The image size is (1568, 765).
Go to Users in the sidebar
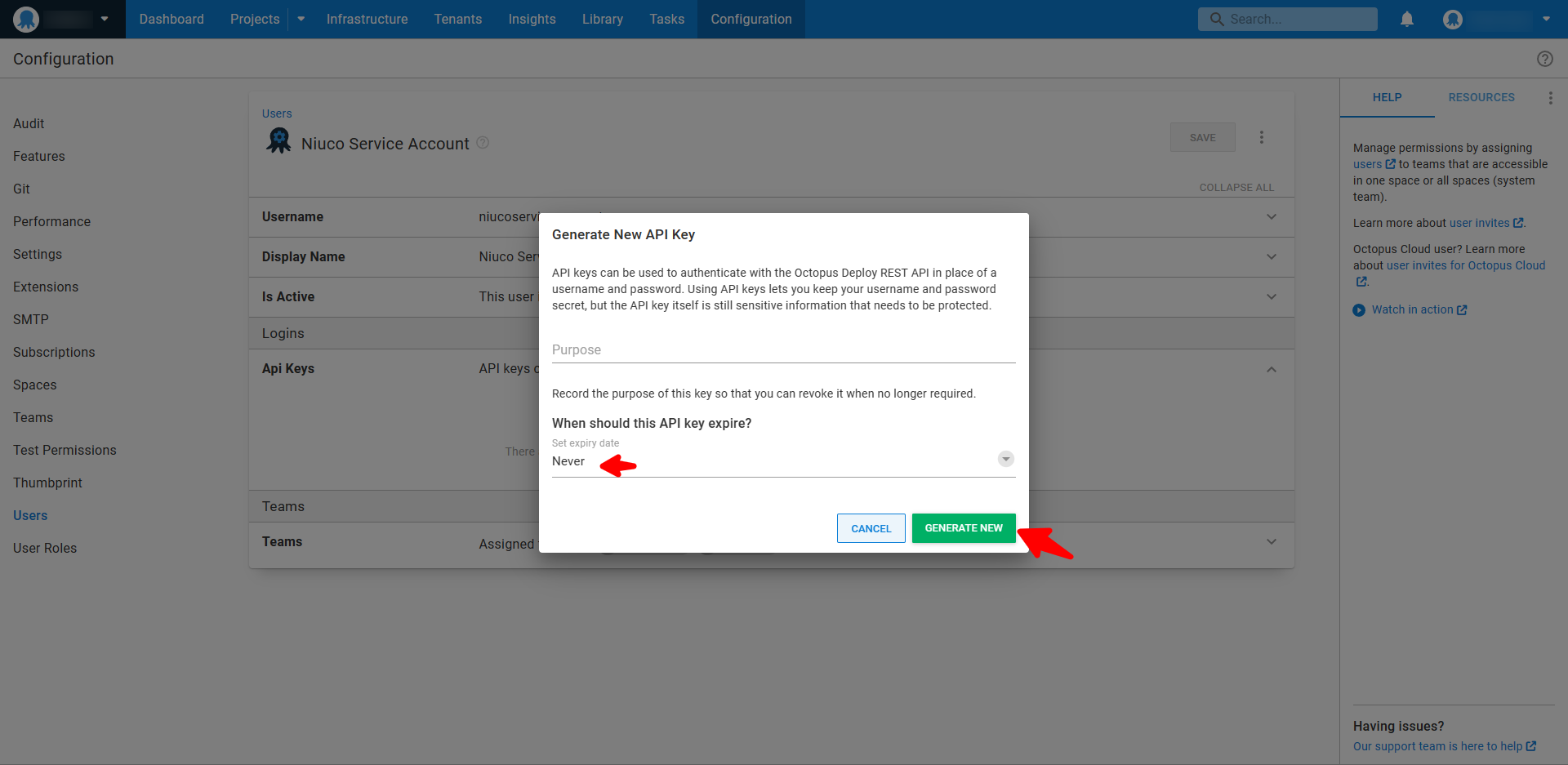click(x=30, y=515)
